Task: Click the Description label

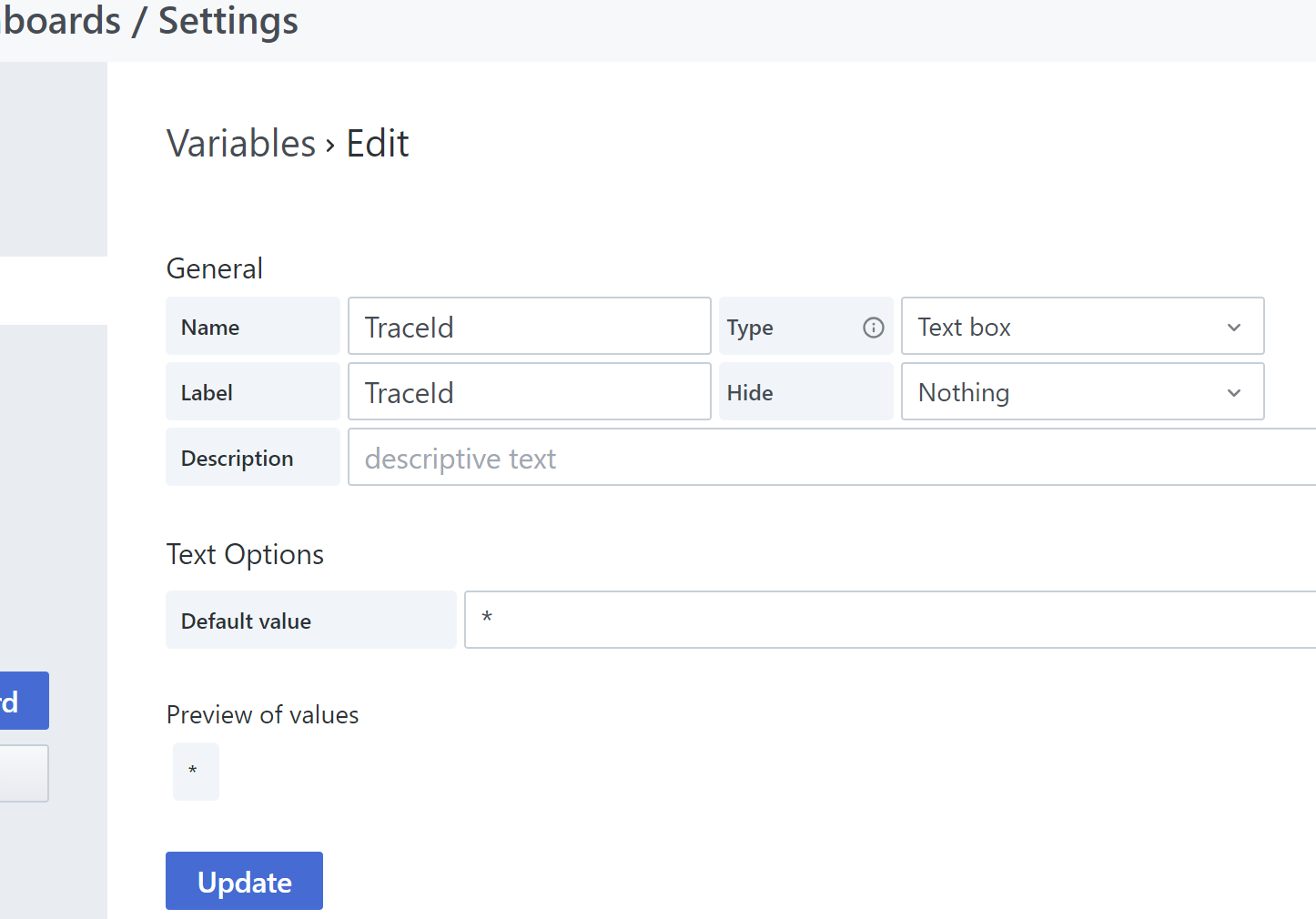Action: point(238,459)
